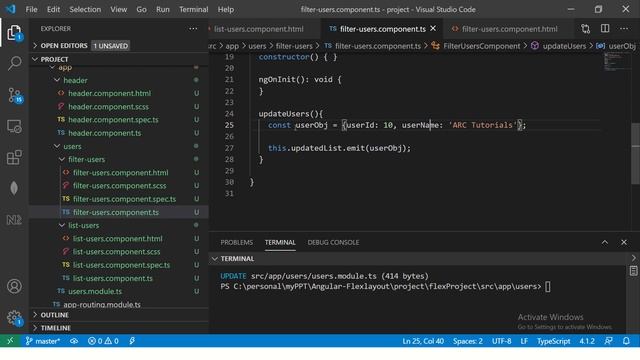Click FilterUsersComponent in the breadcrumb
Image resolution: width=640 pixels, height=360 pixels.
click(482, 46)
